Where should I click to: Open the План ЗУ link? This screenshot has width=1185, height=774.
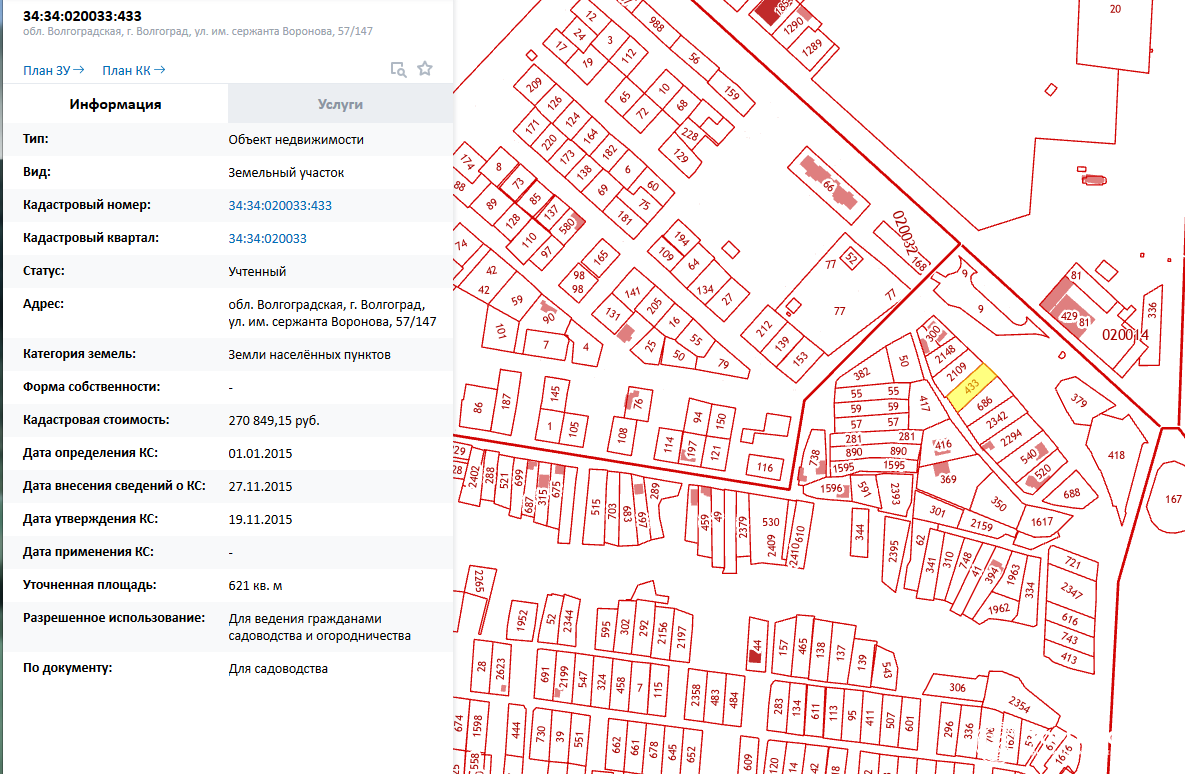coord(53,70)
